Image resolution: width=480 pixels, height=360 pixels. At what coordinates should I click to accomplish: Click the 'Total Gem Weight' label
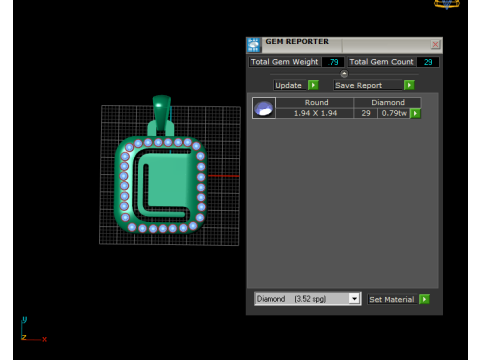285,62
